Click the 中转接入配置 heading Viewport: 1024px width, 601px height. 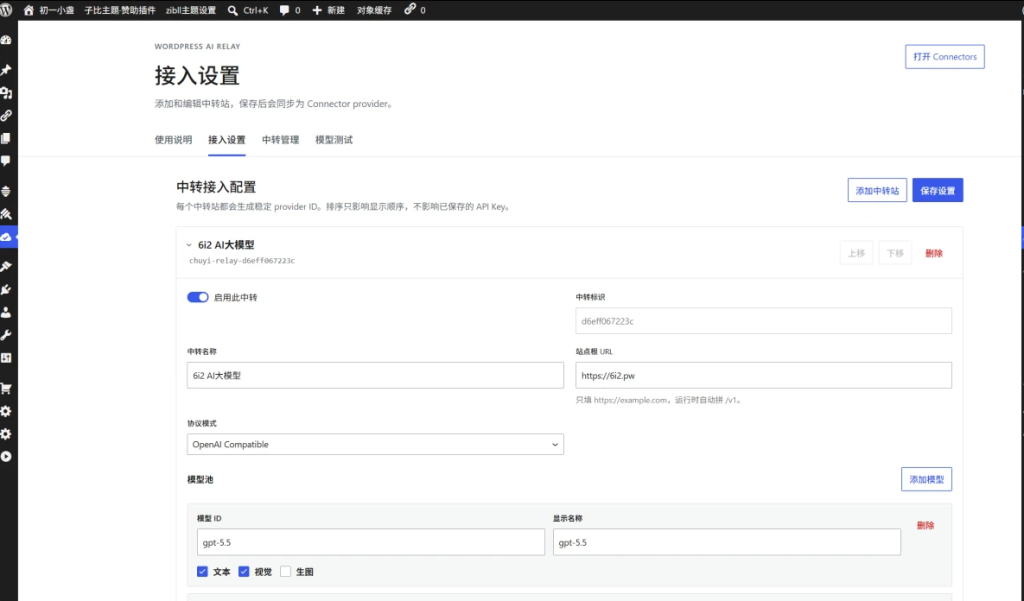pos(216,187)
